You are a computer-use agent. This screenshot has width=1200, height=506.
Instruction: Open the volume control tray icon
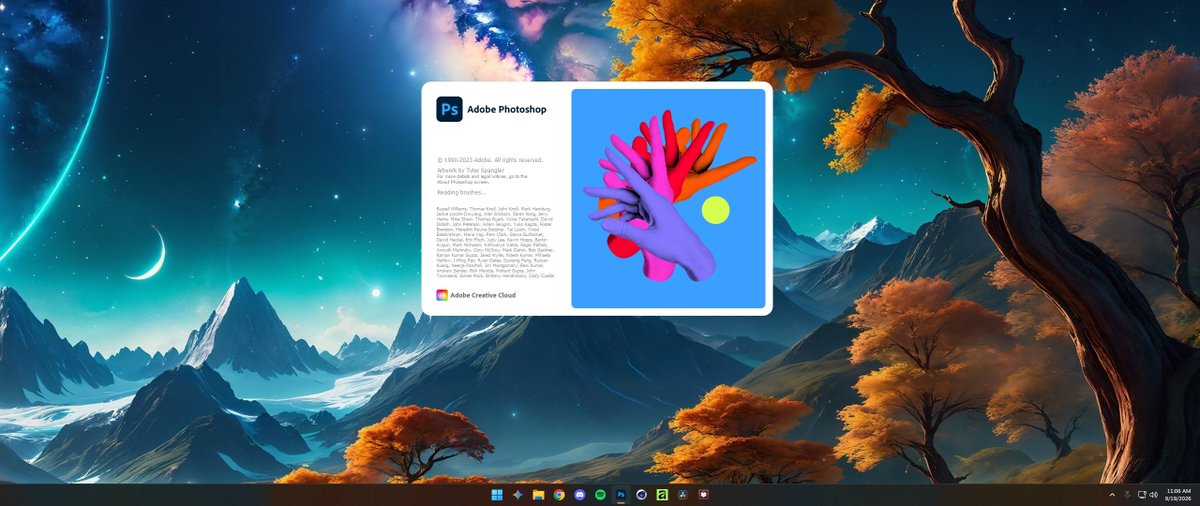point(1153,495)
